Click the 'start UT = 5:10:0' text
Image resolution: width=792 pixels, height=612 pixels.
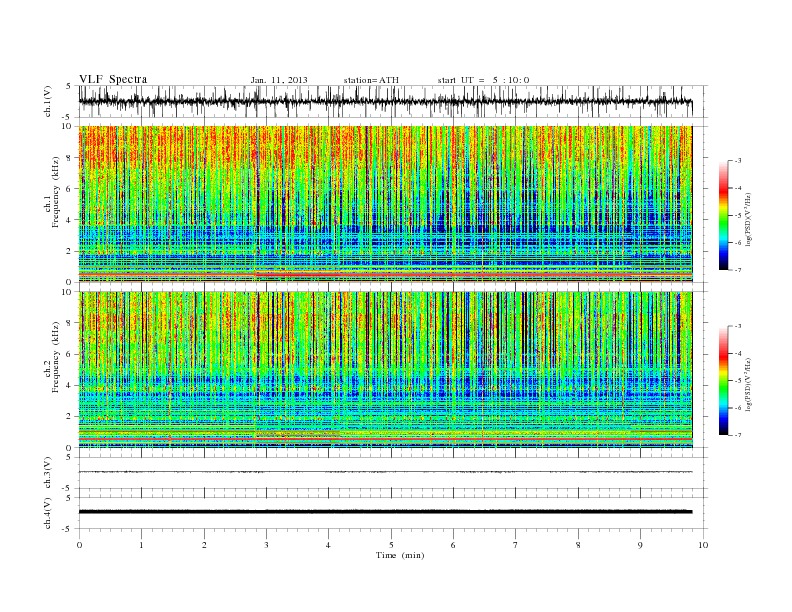(x=483, y=80)
